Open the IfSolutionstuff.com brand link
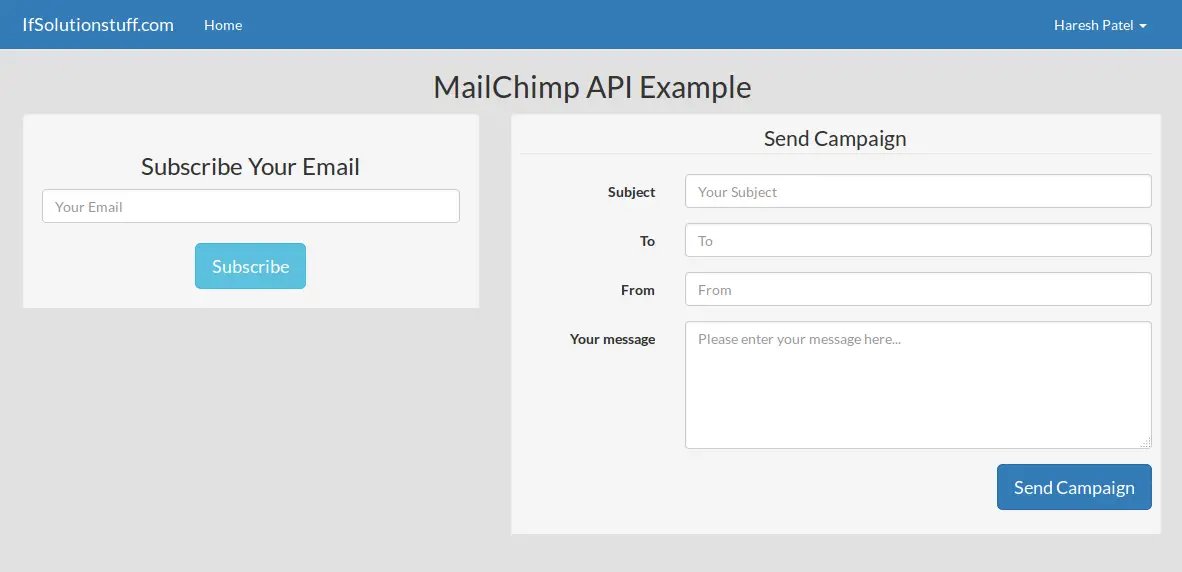This screenshot has height=572, width=1182. pos(98,25)
